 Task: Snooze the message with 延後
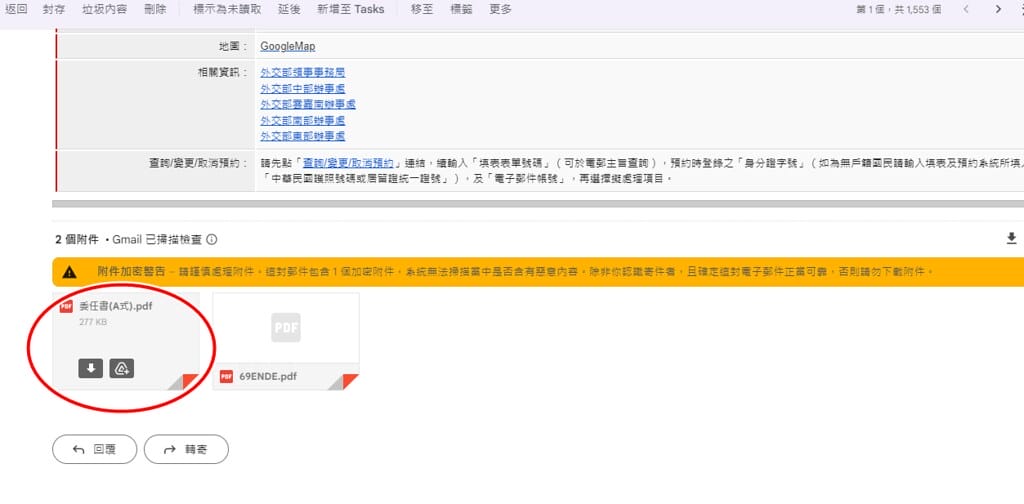coord(288,9)
